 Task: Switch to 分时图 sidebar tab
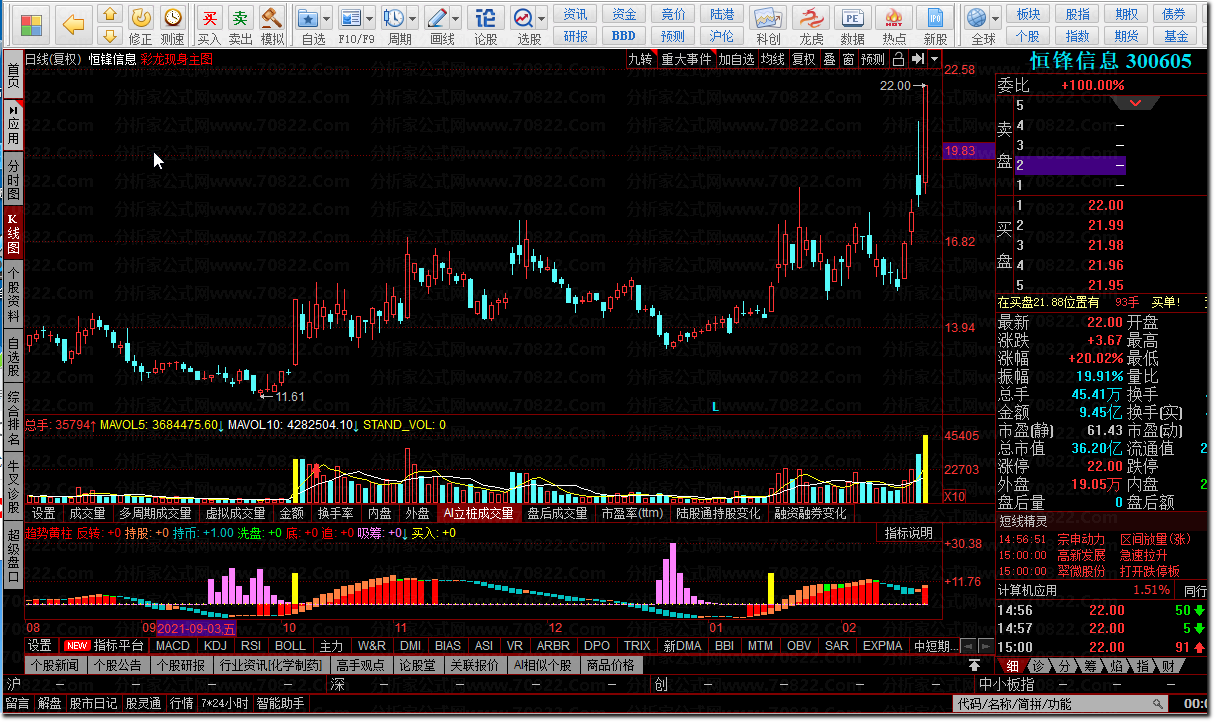(13, 179)
